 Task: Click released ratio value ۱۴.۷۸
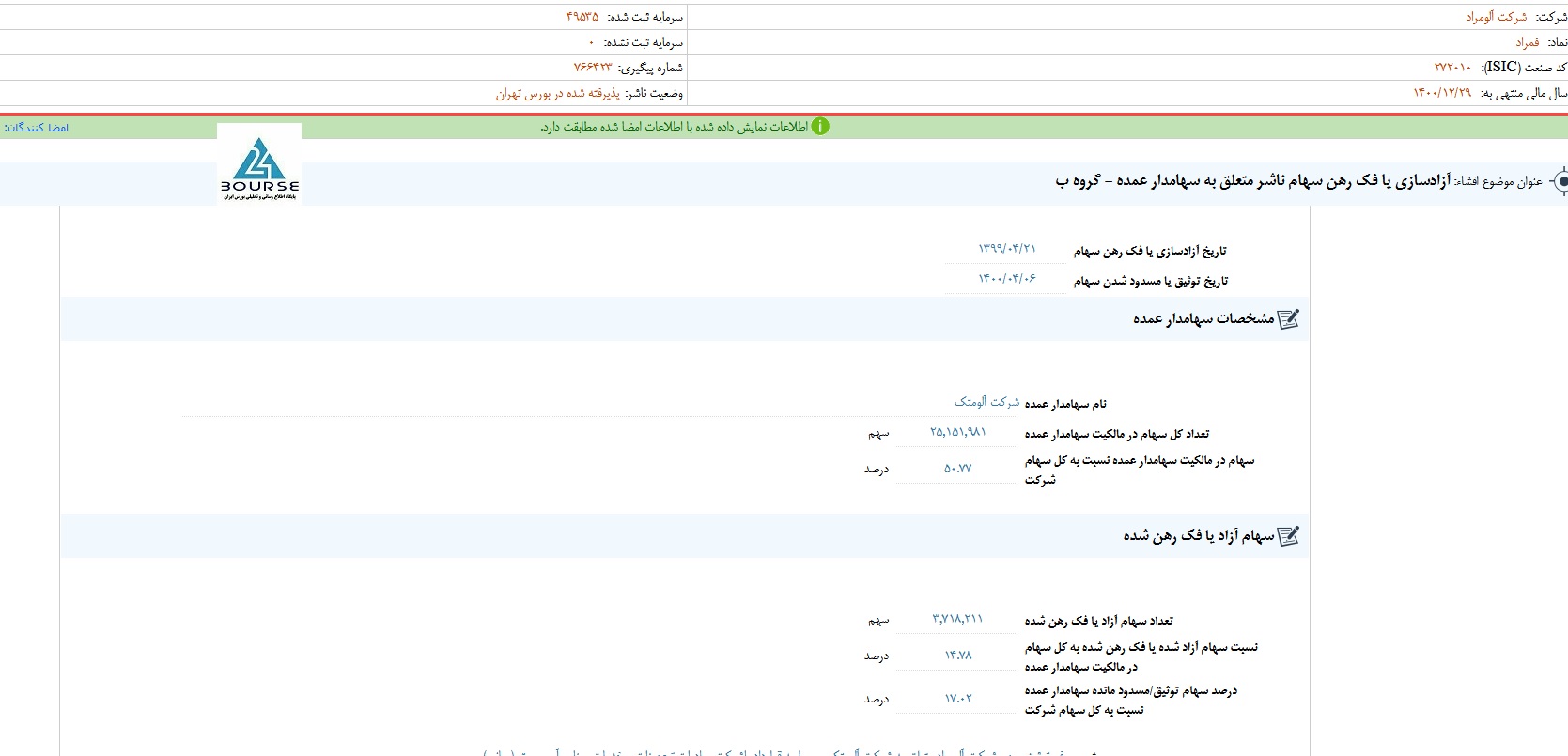[958, 655]
